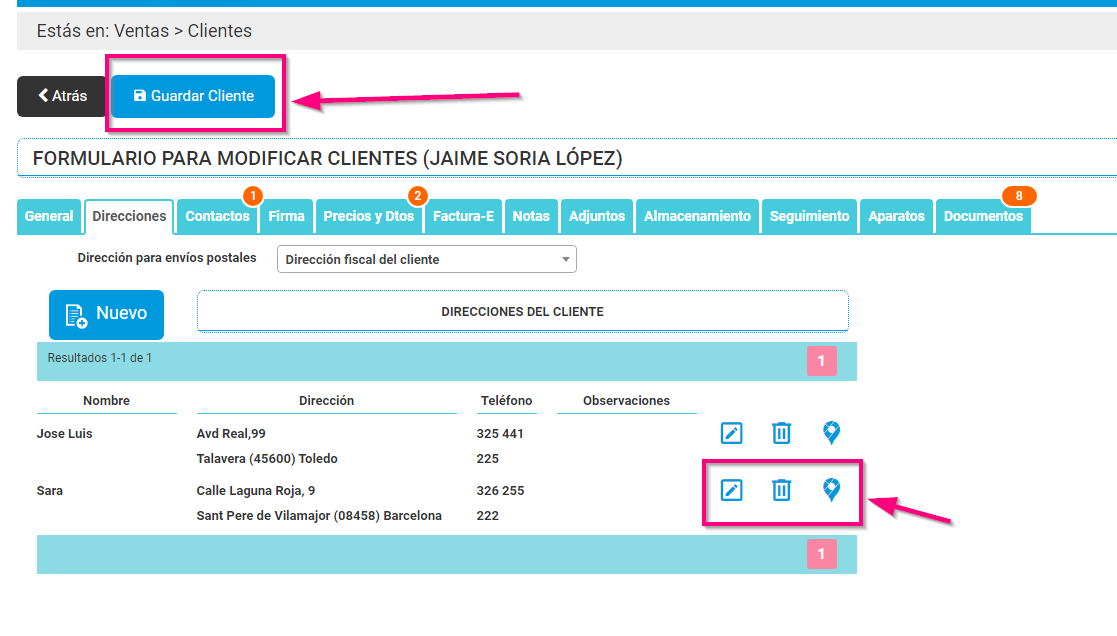Viewport: 1117px width, 636px height.
Task: Click the save icon inside Guardar Cliente
Action: coord(138,96)
